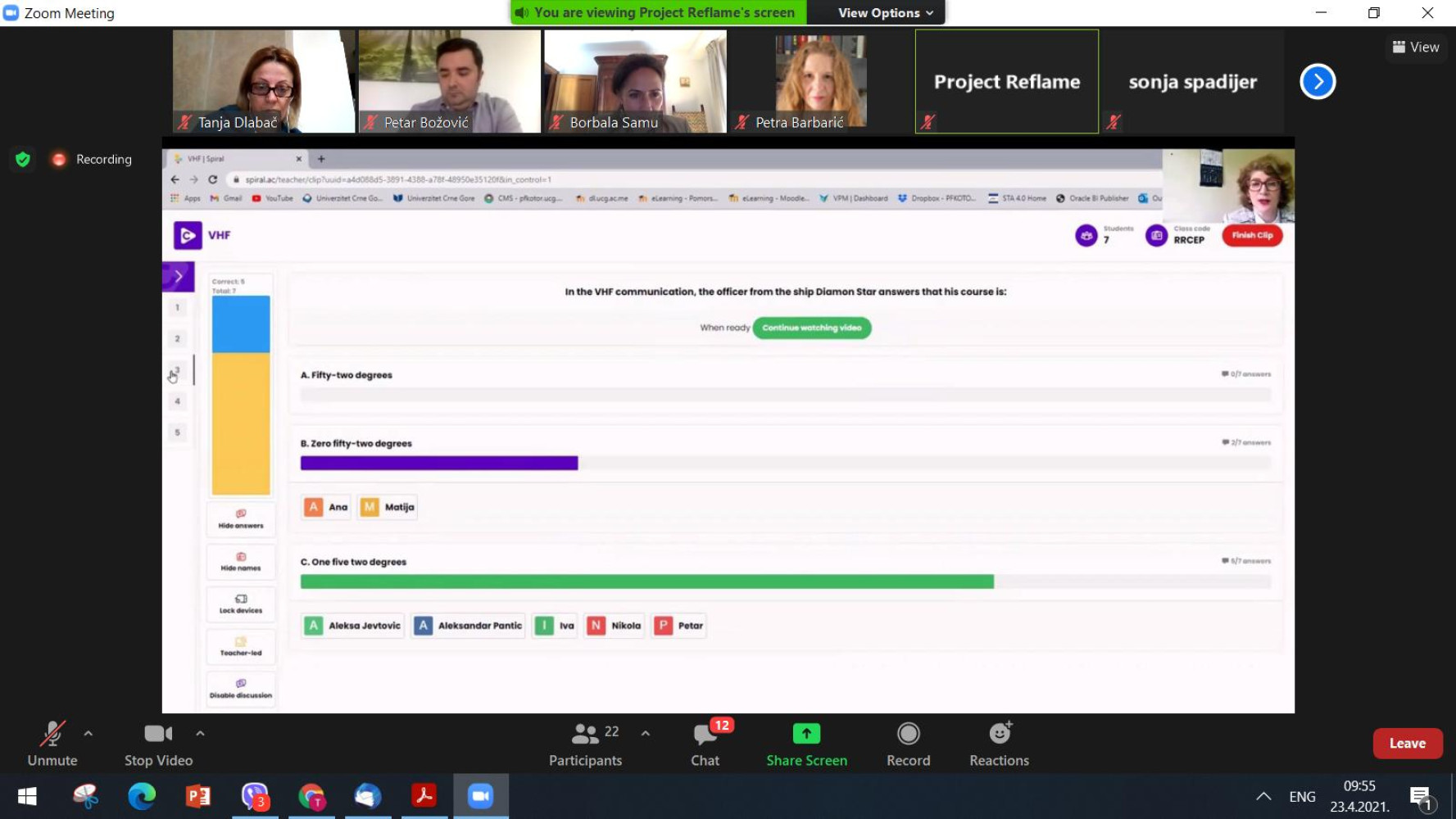Open the notification center in system tray
Screen dimensions: 1456x819
[x=1420, y=796]
